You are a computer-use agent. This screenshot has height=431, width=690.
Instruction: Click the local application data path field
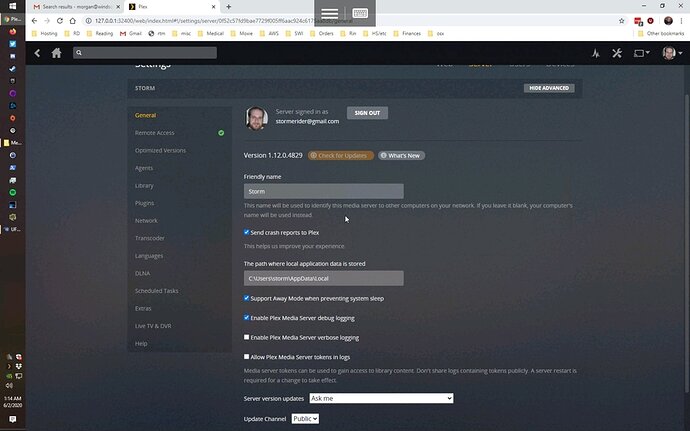click(x=323, y=278)
